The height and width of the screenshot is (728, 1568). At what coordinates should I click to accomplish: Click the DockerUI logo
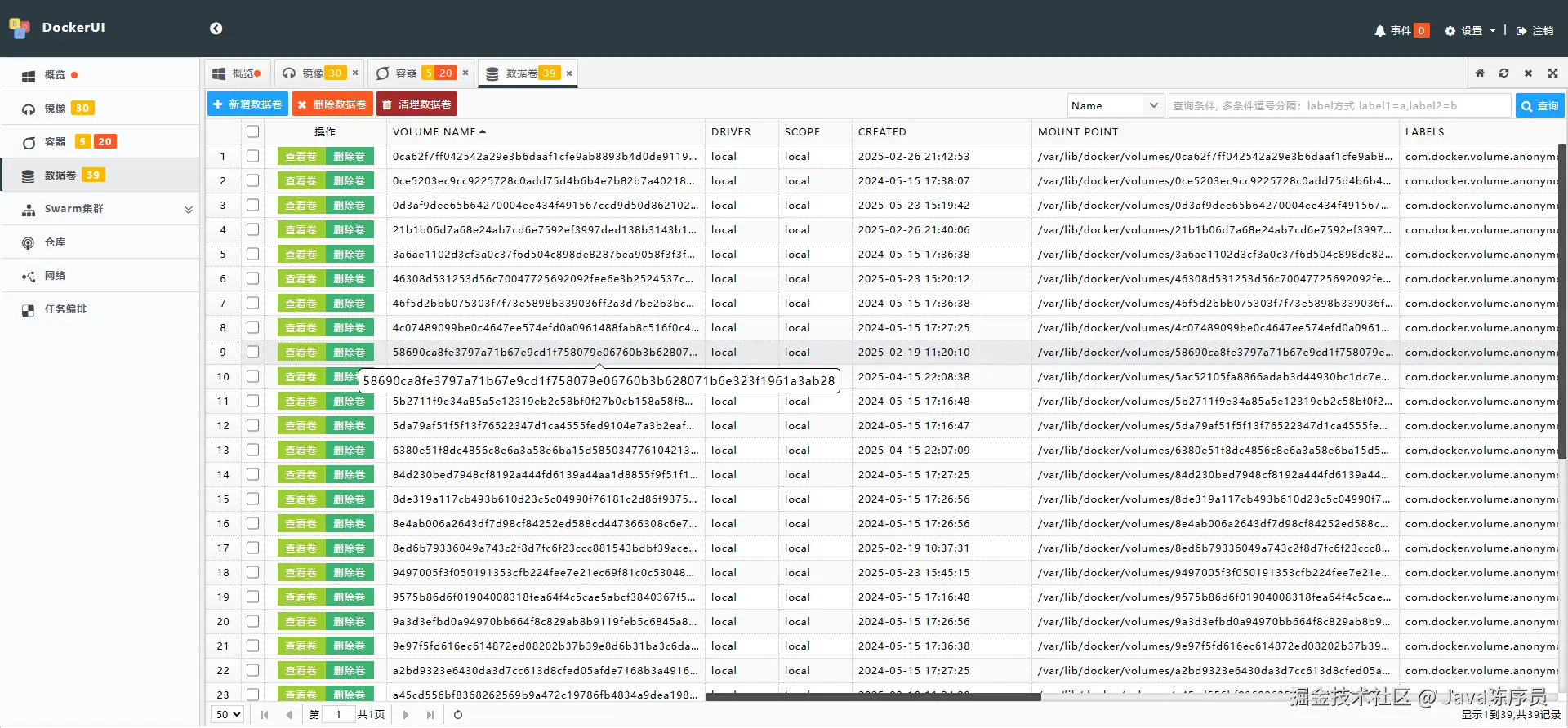click(x=20, y=28)
